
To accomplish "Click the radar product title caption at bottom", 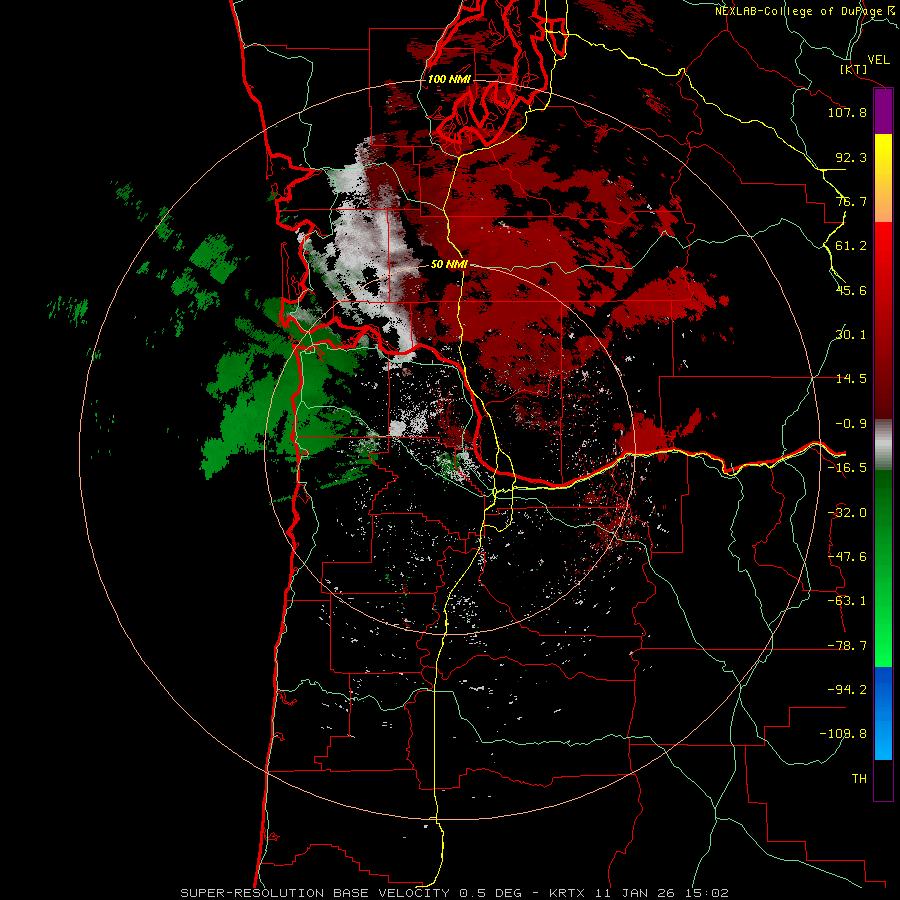I will coord(455,893).
